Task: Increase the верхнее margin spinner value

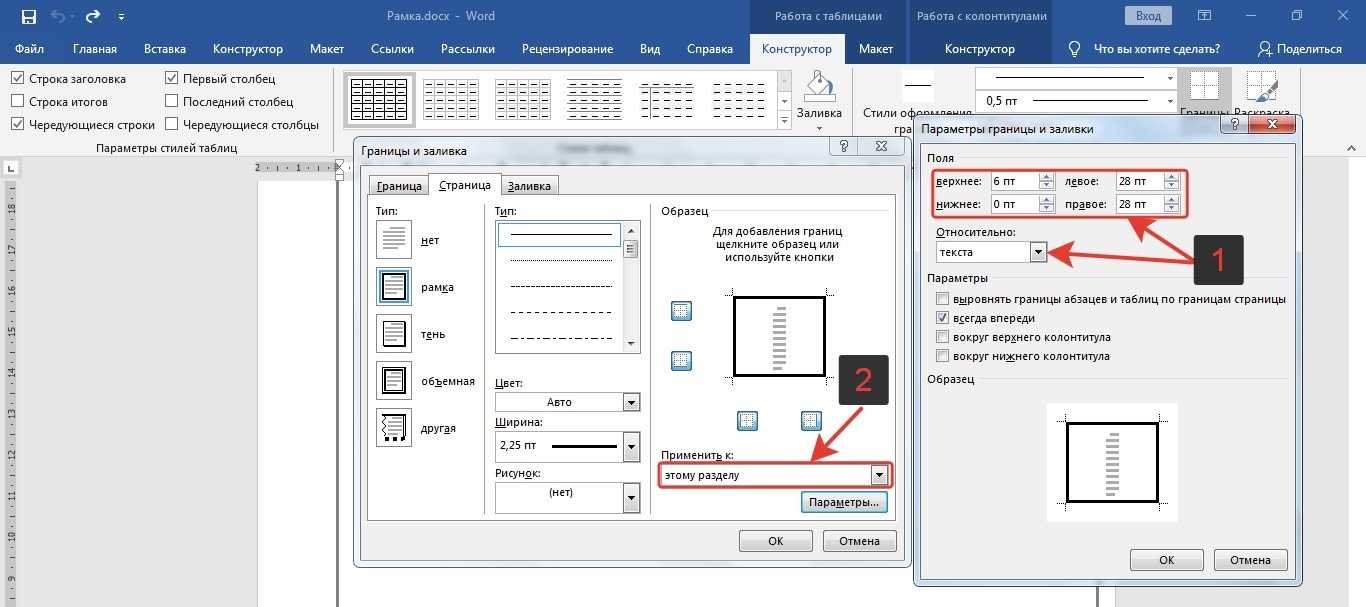Action: point(1047,177)
